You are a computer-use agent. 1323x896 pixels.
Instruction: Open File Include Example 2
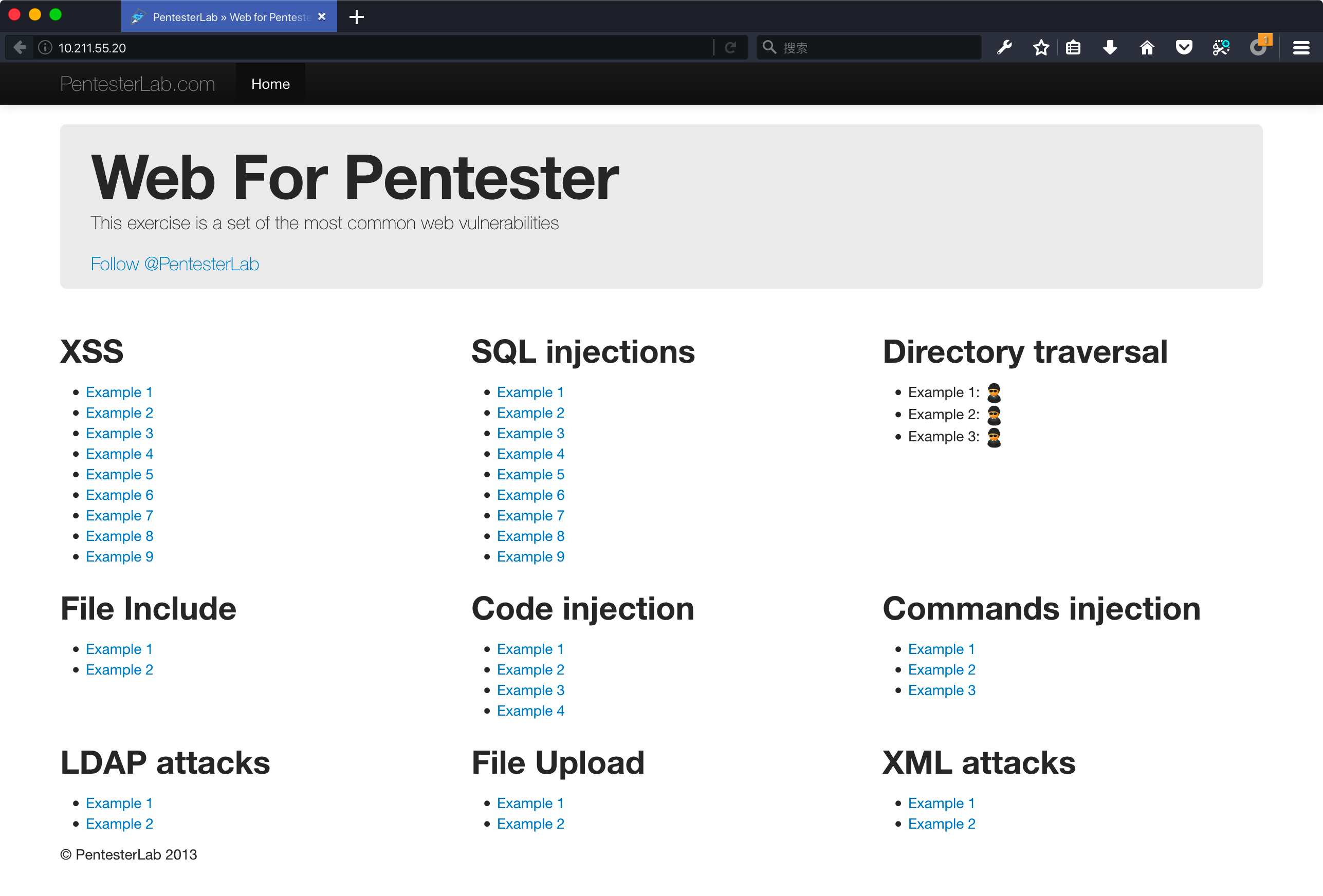pos(120,669)
